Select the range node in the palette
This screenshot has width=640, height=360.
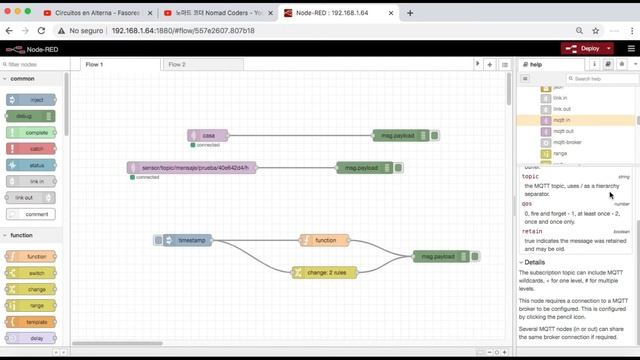[x=31, y=306]
